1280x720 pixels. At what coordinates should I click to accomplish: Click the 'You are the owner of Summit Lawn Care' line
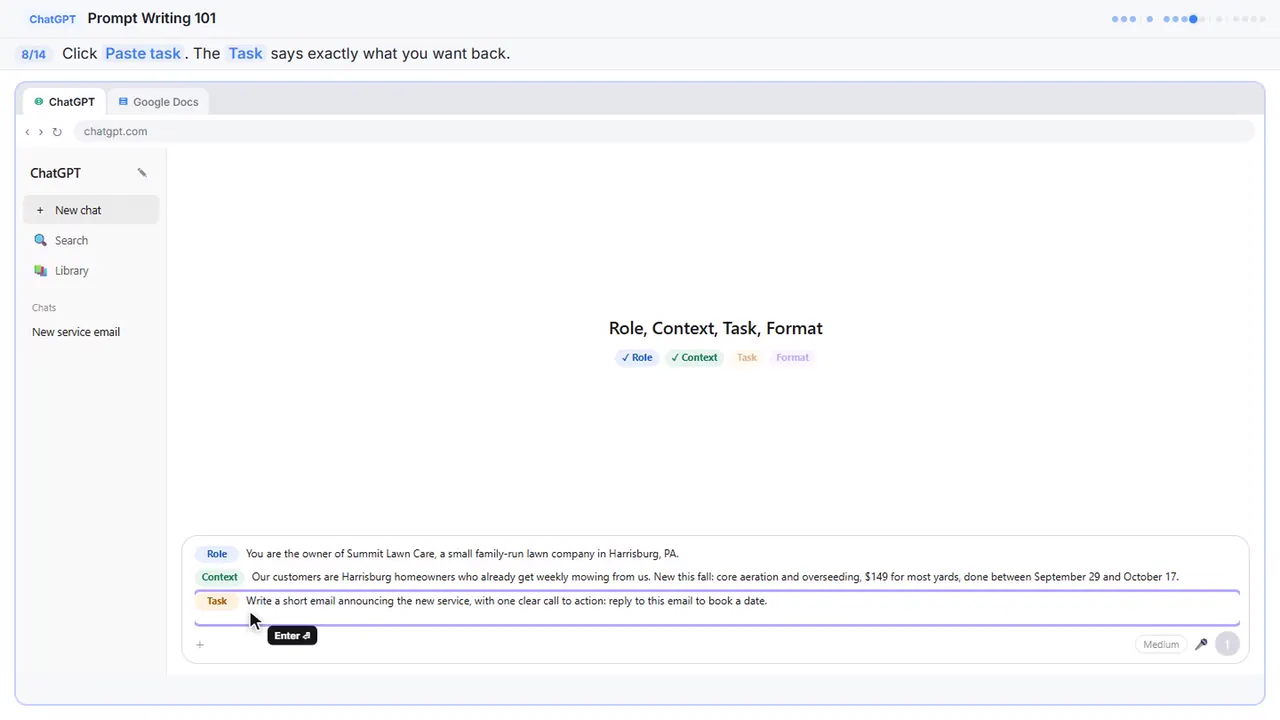click(462, 554)
